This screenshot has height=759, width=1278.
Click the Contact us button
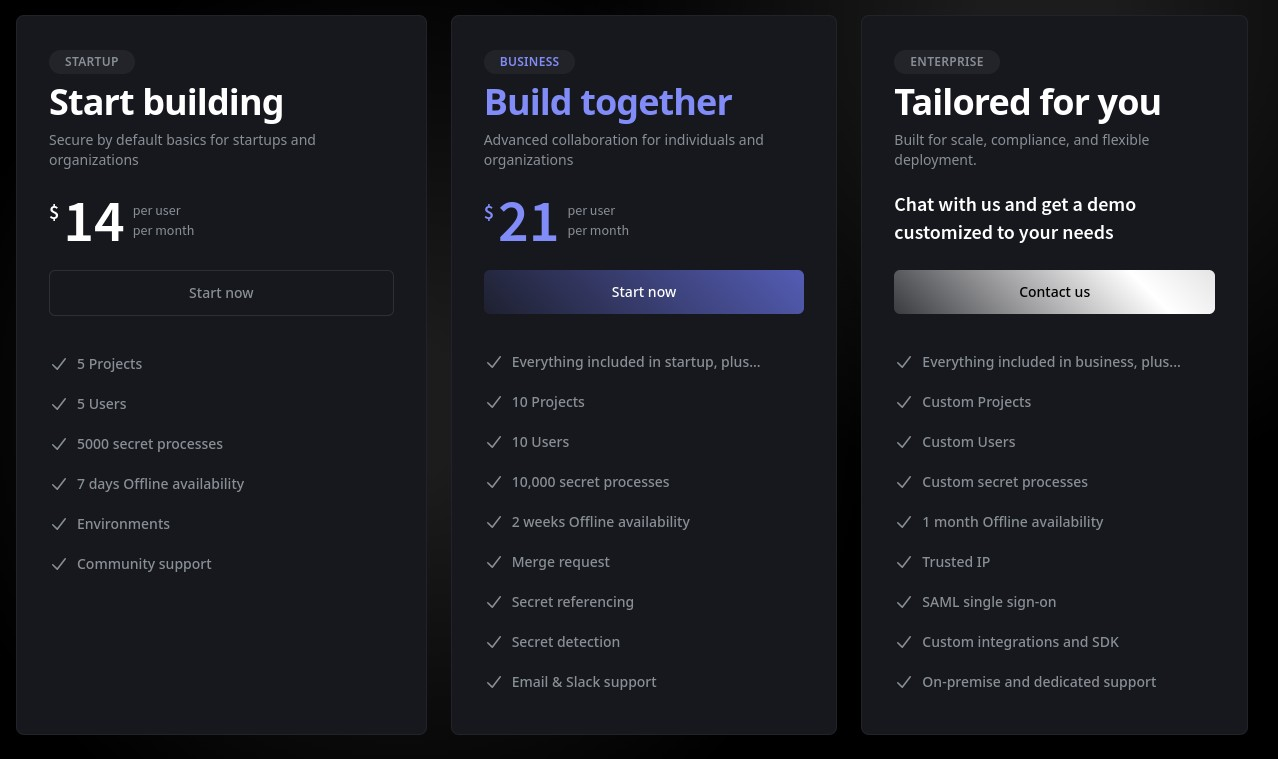click(x=1054, y=292)
